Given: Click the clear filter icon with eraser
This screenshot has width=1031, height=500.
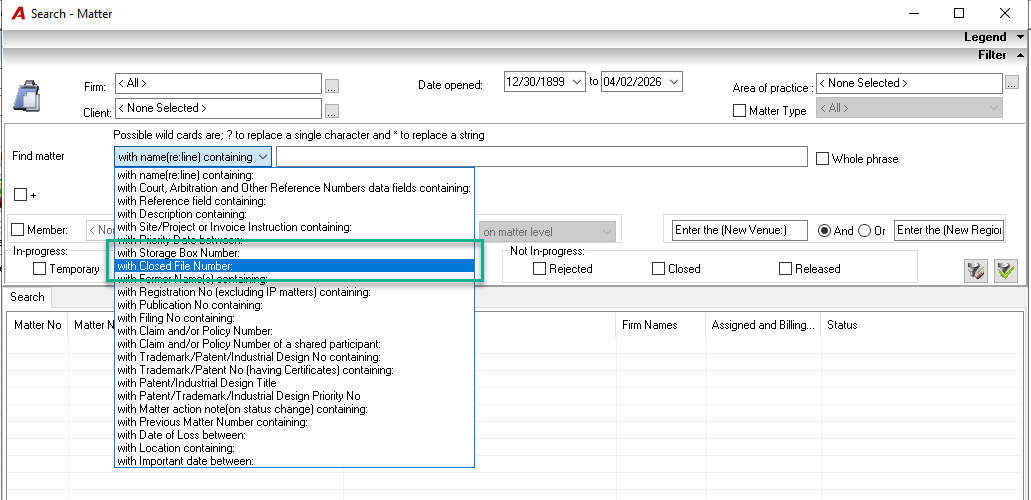Looking at the screenshot, I should [976, 271].
